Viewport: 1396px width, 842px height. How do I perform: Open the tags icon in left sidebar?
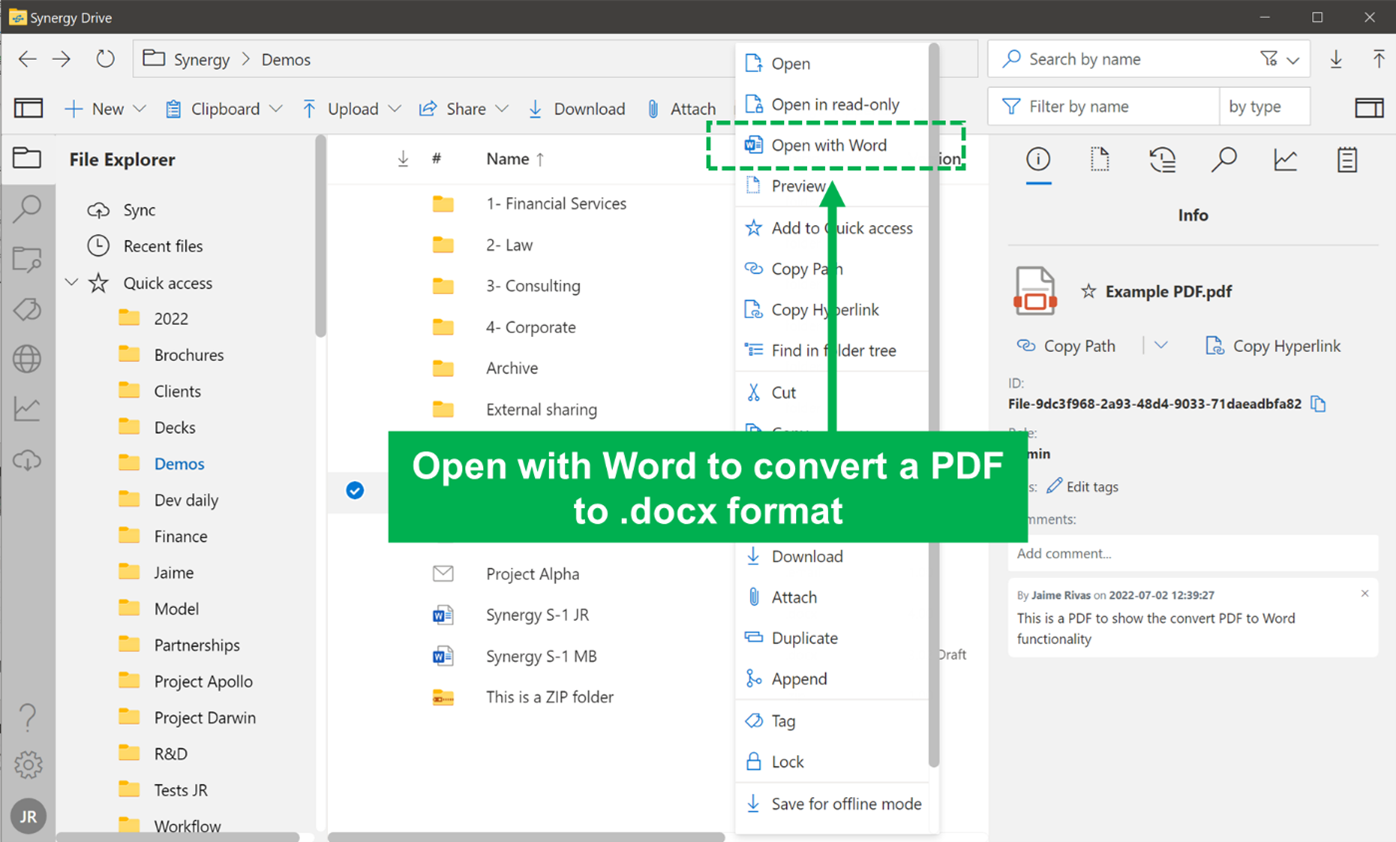[x=27, y=309]
